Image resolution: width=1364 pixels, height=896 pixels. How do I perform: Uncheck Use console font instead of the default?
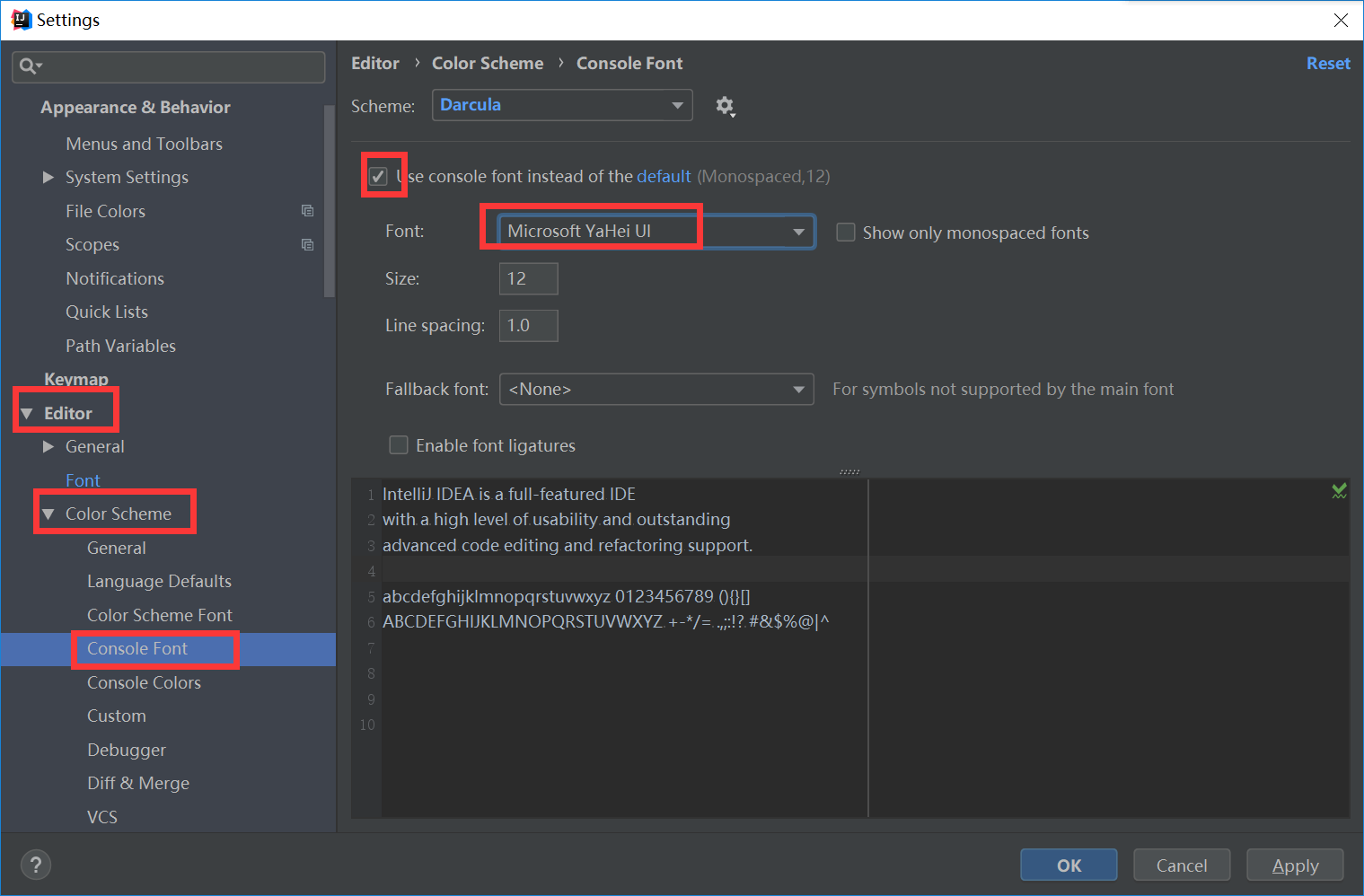(x=378, y=176)
